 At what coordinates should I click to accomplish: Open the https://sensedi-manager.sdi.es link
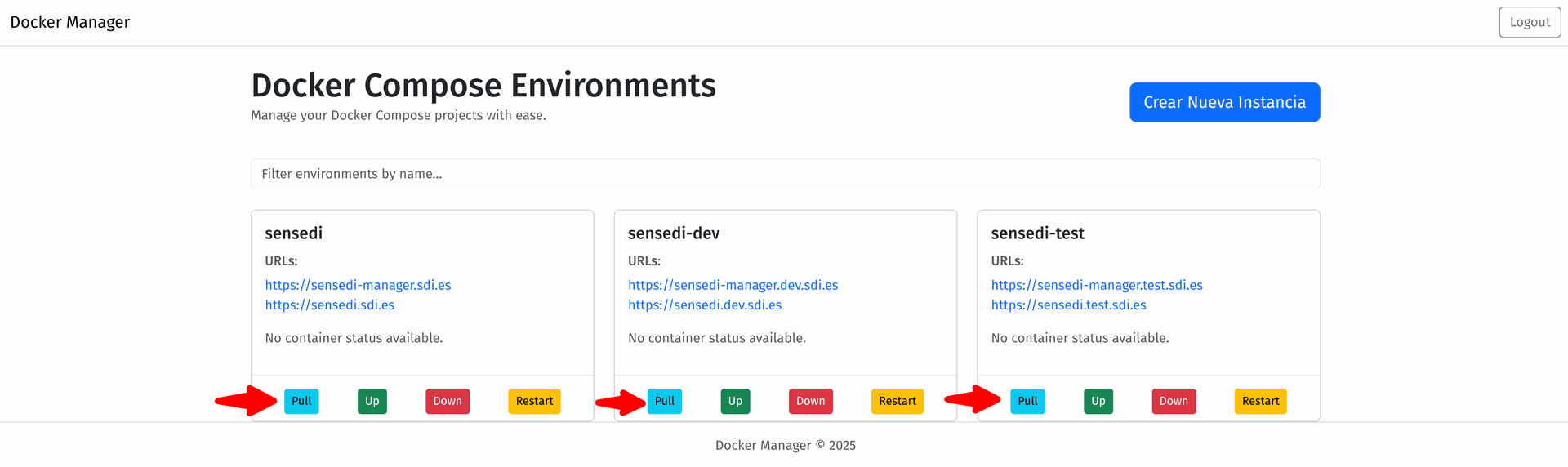(358, 285)
